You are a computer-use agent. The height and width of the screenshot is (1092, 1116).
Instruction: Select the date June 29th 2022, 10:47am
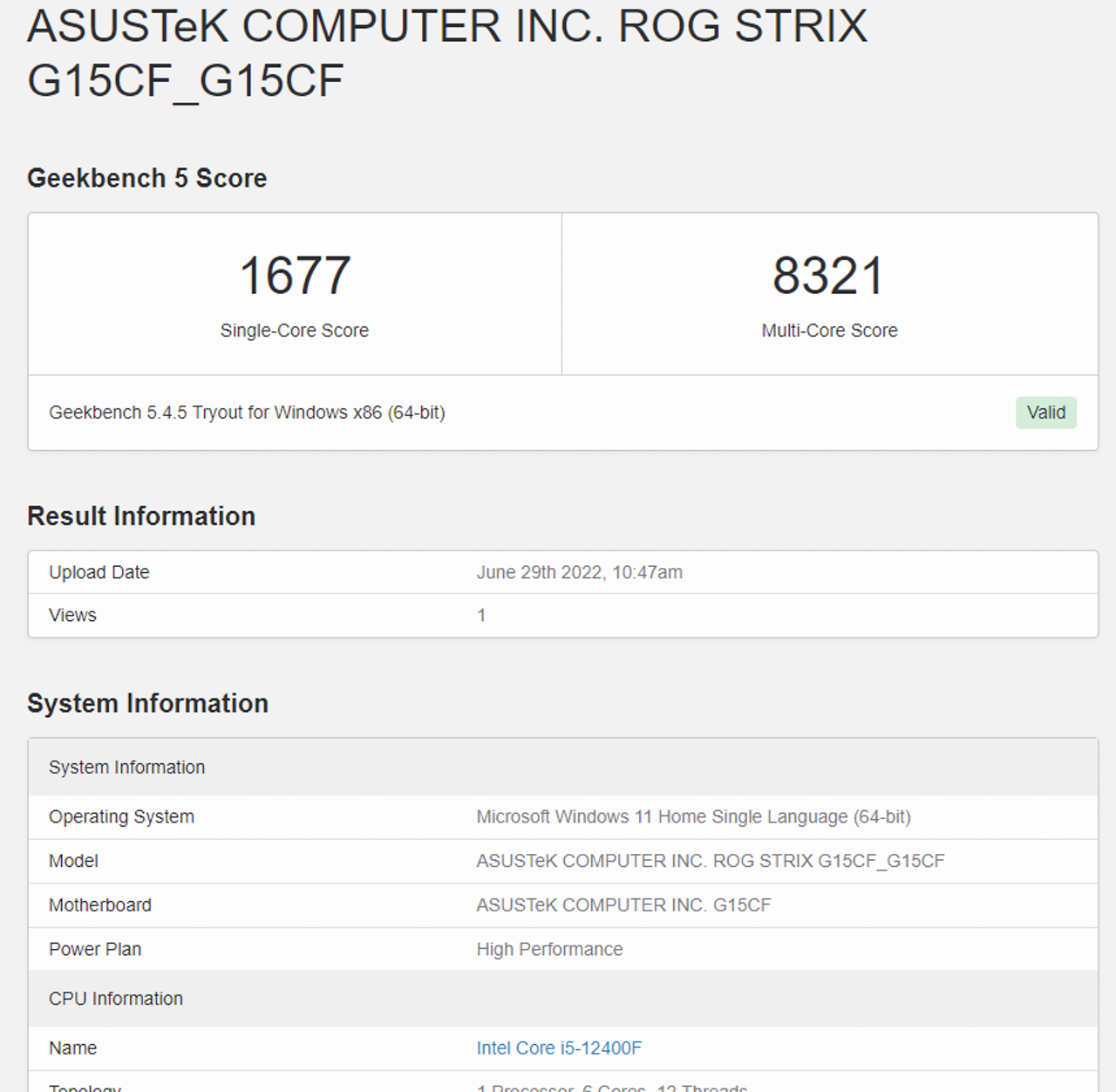(x=579, y=572)
